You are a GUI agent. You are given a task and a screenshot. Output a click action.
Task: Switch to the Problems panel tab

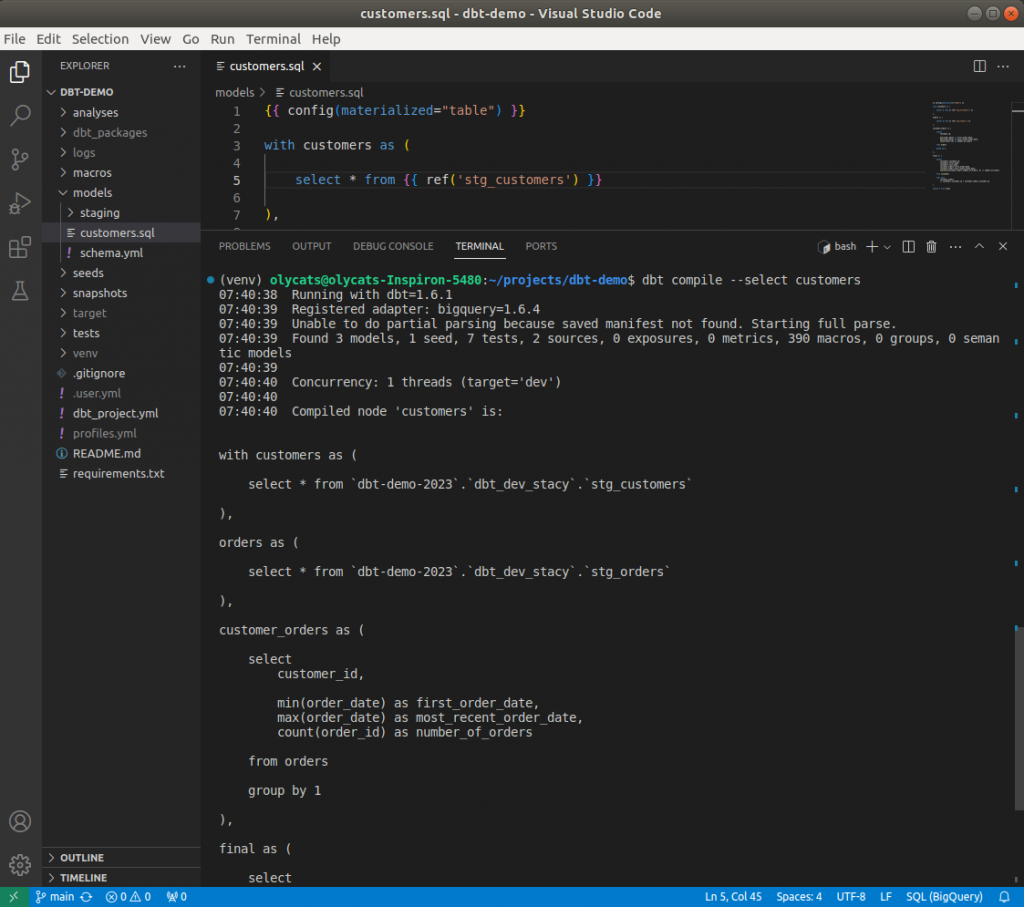coord(244,246)
